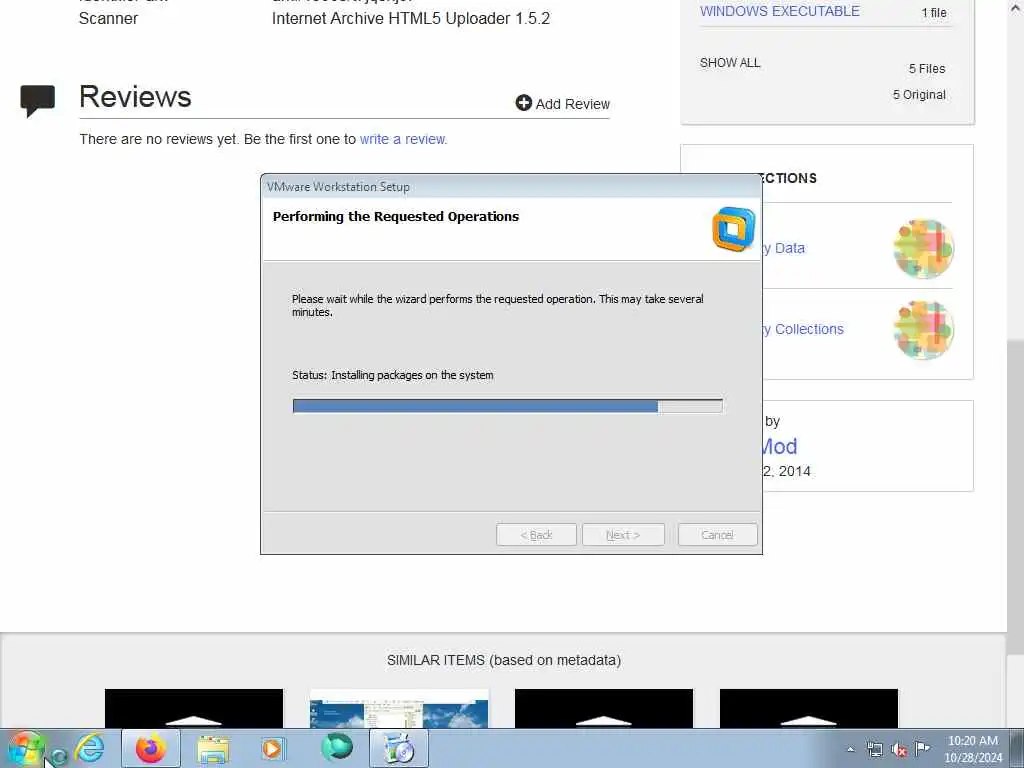Click 'Internet Archive HTML5 Uploader 1.5.2' text
Viewport: 1024px width, 768px height.
[x=411, y=18]
